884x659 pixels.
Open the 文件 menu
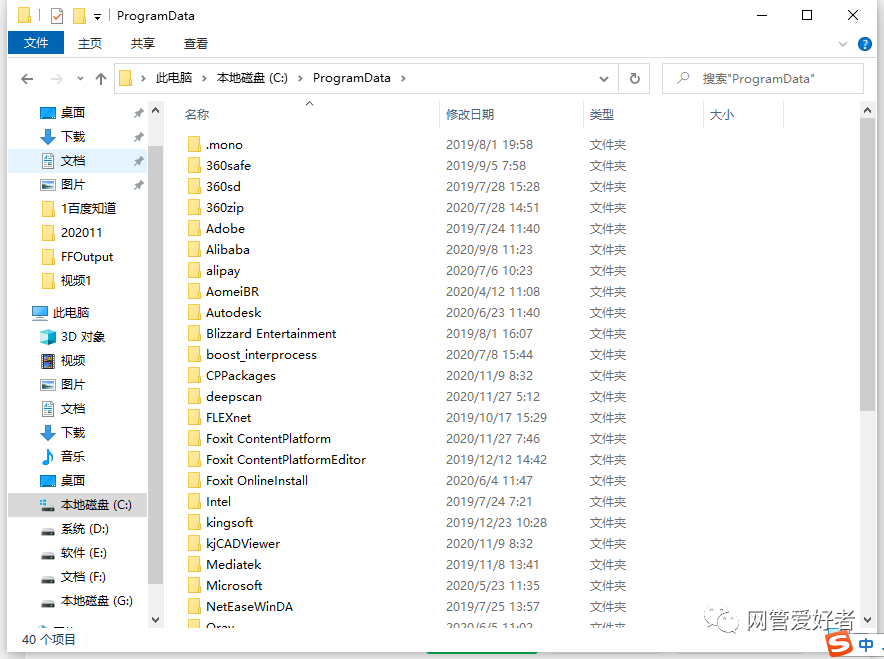pyautogui.click(x=36, y=43)
